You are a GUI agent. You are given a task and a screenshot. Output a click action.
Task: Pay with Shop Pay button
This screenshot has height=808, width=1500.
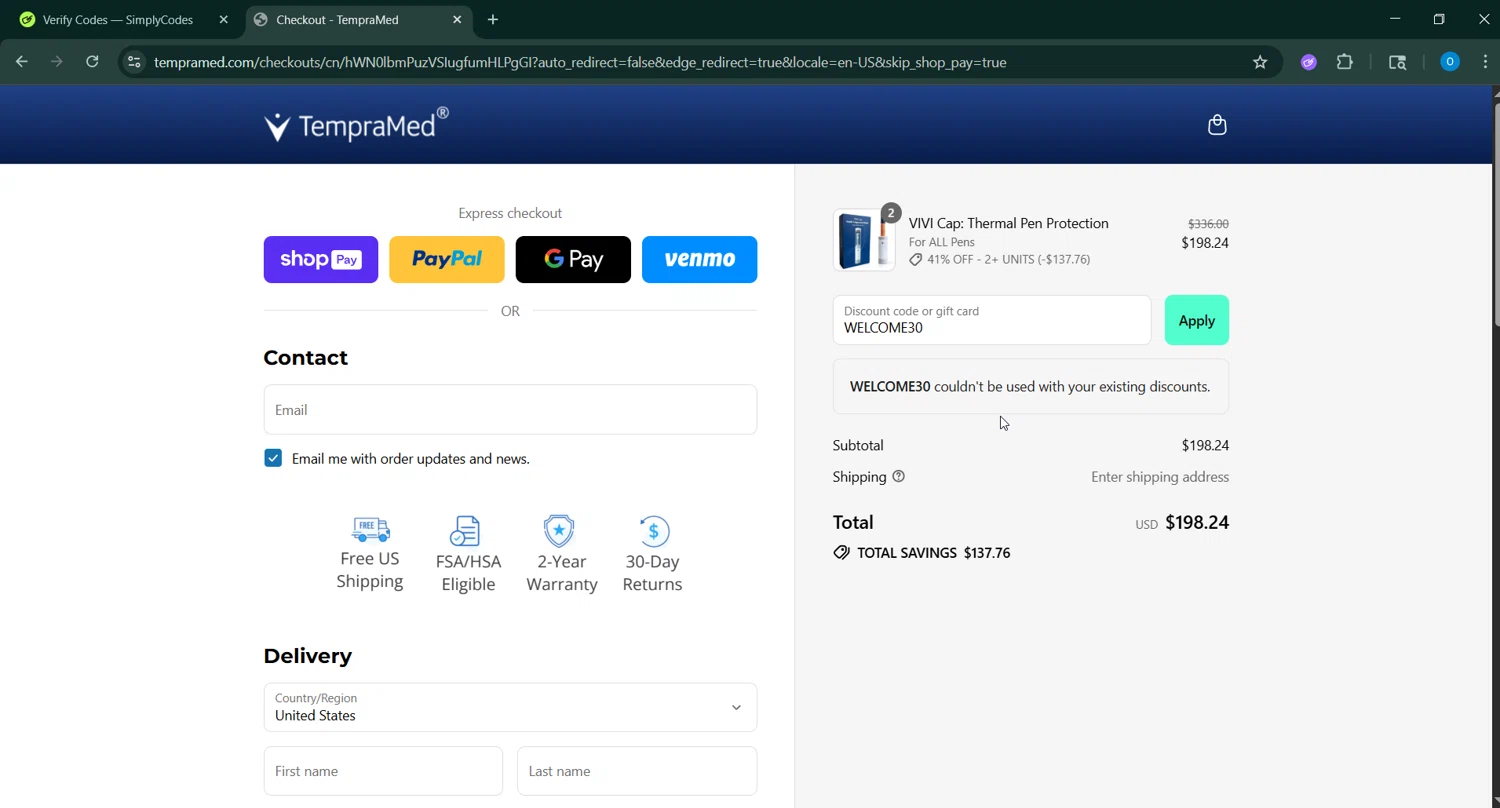click(321, 260)
